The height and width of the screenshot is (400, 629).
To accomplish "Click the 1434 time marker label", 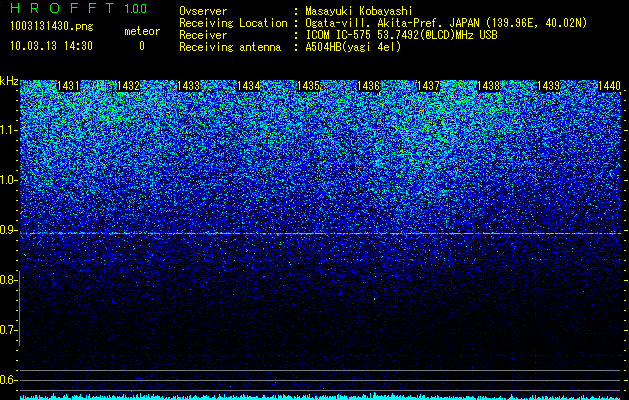I will (249, 86).
